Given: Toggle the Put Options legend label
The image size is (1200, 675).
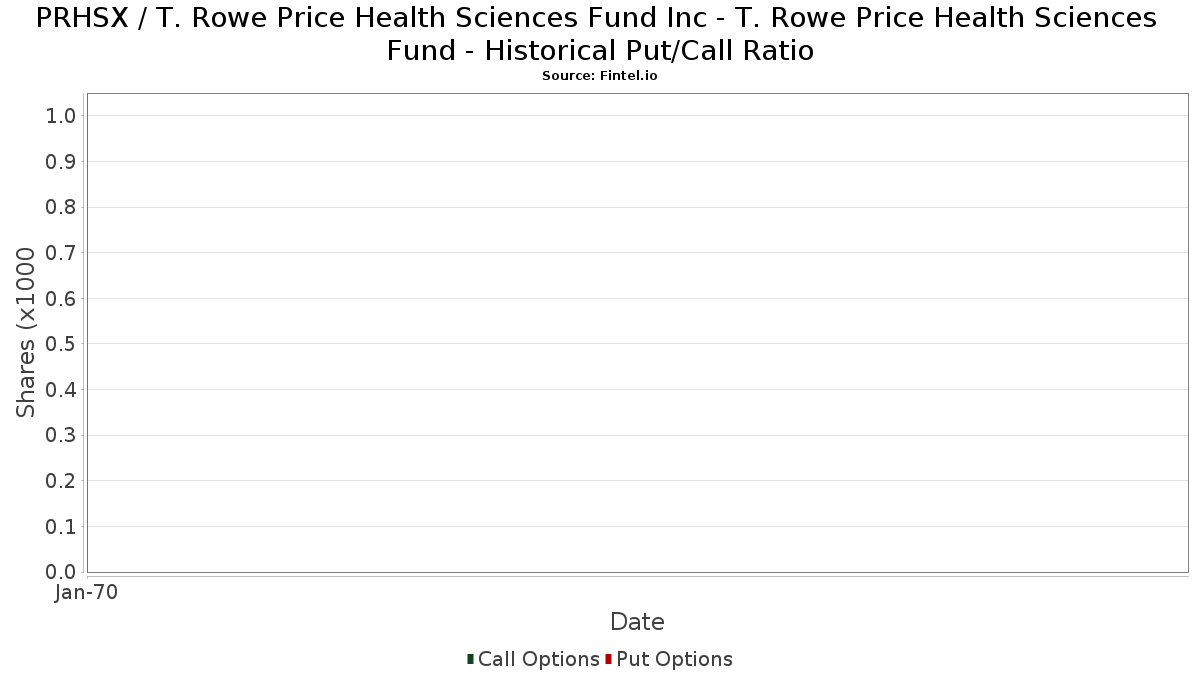Looking at the screenshot, I should [x=674, y=659].
